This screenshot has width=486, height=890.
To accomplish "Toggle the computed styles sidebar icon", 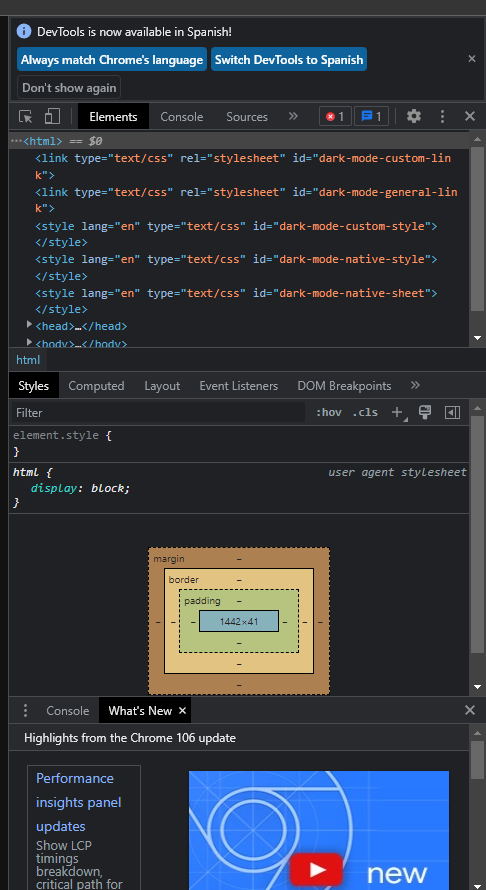I will [453, 413].
